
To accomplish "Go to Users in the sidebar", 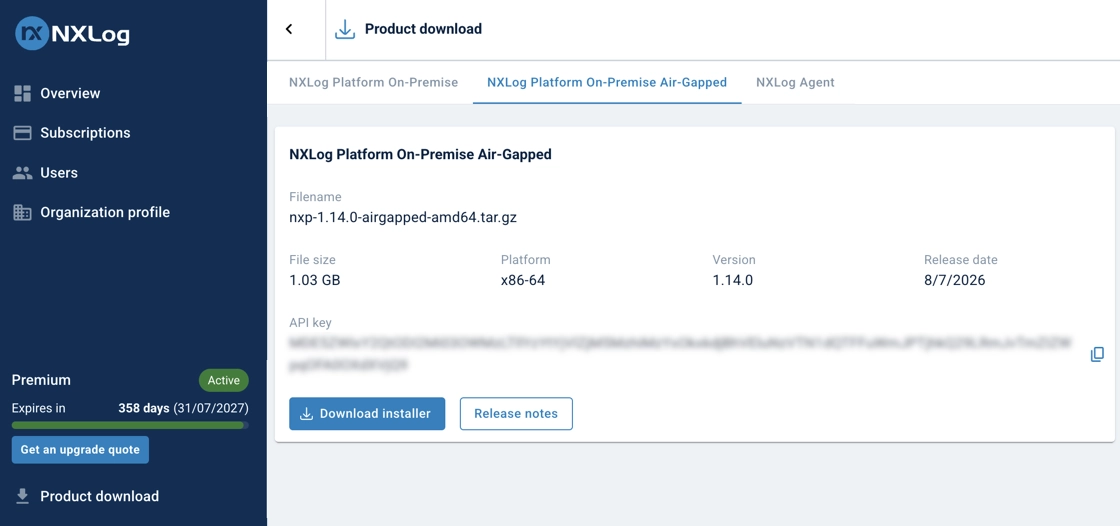I will 59,173.
